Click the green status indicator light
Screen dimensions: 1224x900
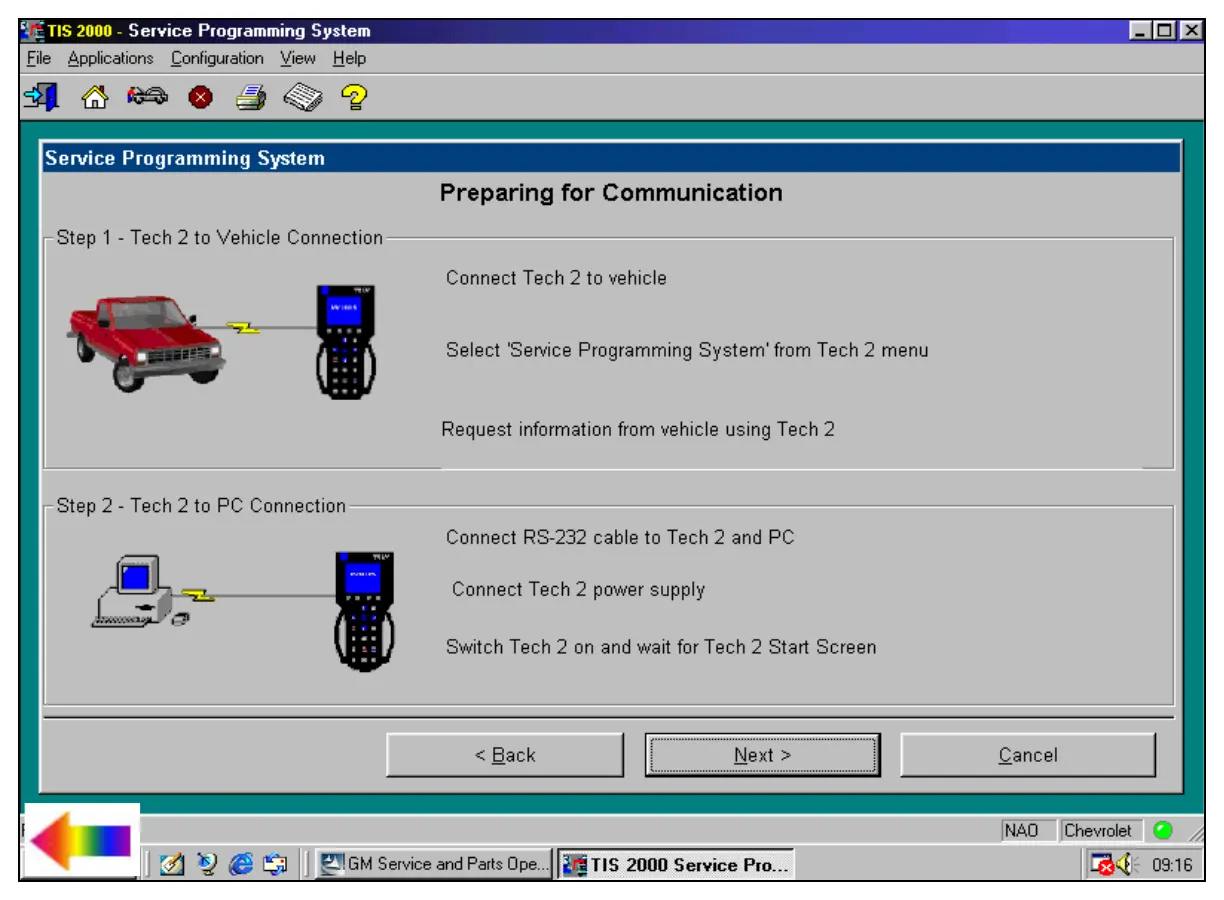(x=1163, y=830)
